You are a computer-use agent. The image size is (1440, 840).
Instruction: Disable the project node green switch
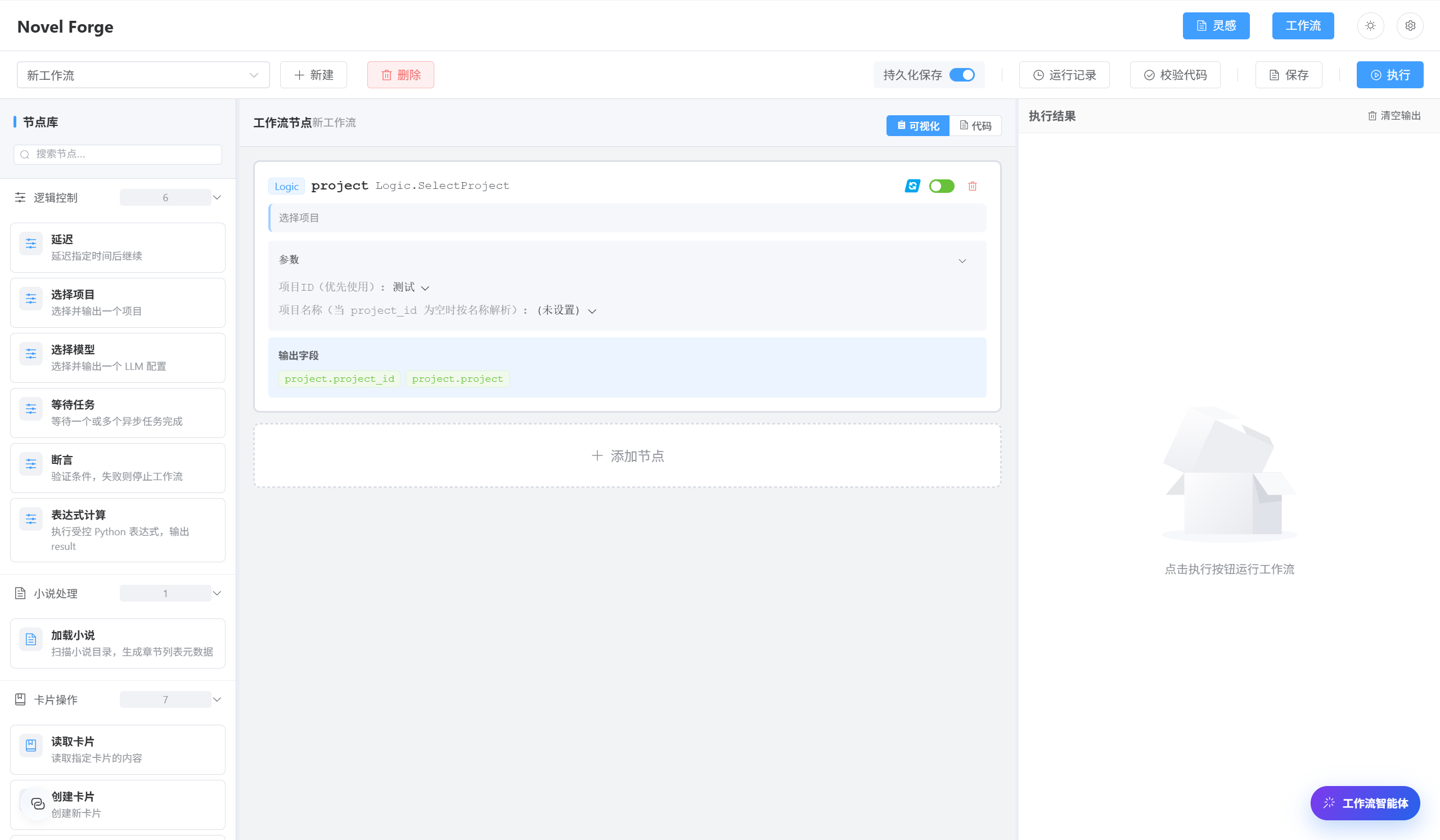[941, 186]
